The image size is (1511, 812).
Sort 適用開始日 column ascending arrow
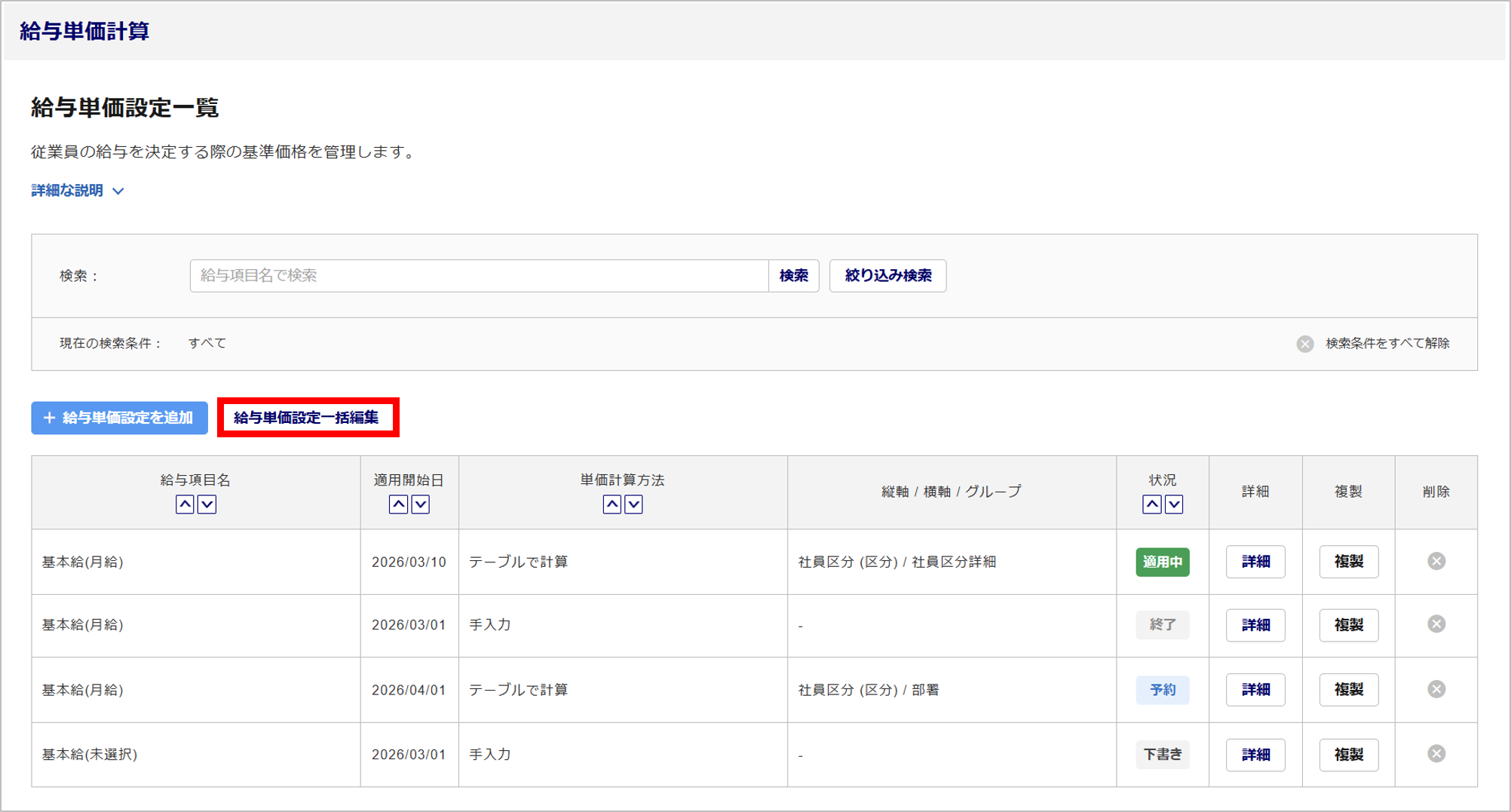[x=398, y=504]
